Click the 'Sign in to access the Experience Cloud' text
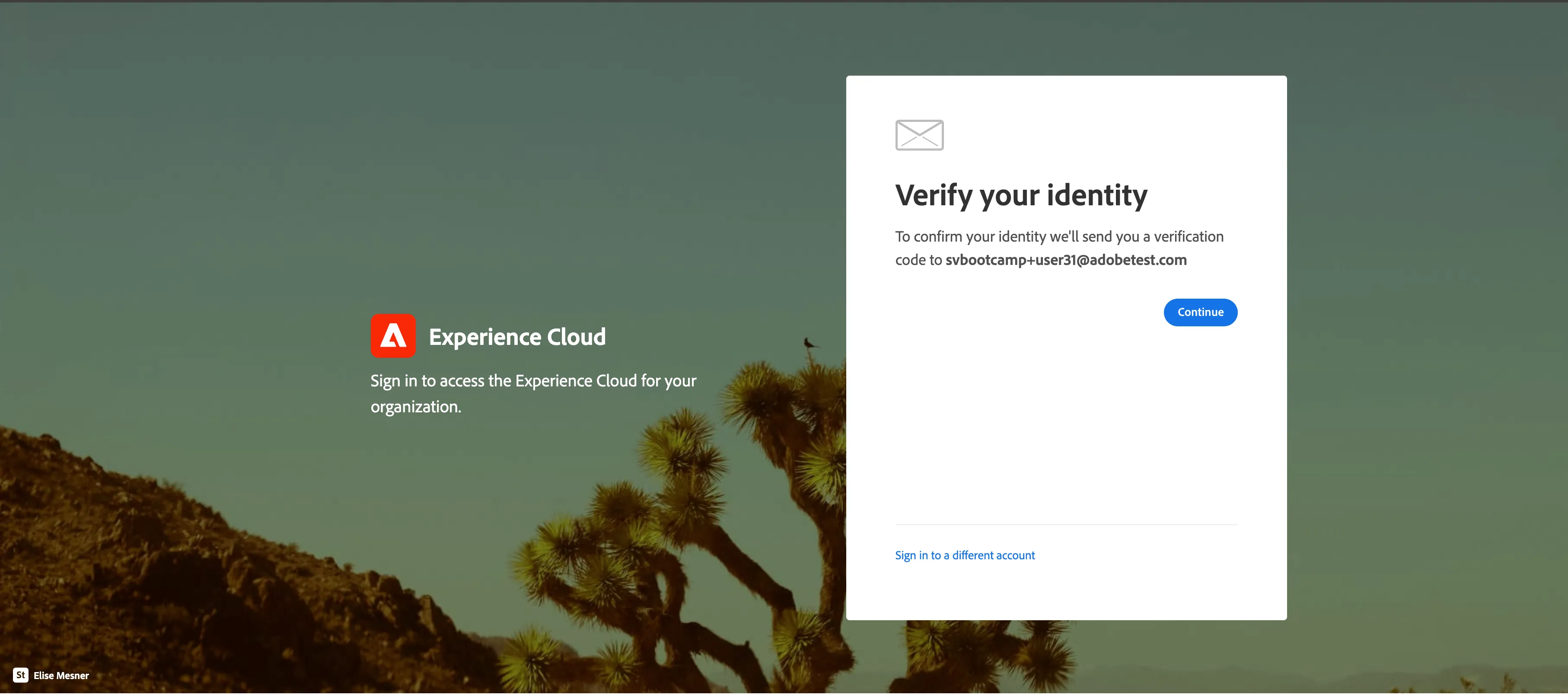This screenshot has width=1568, height=695. [x=533, y=393]
